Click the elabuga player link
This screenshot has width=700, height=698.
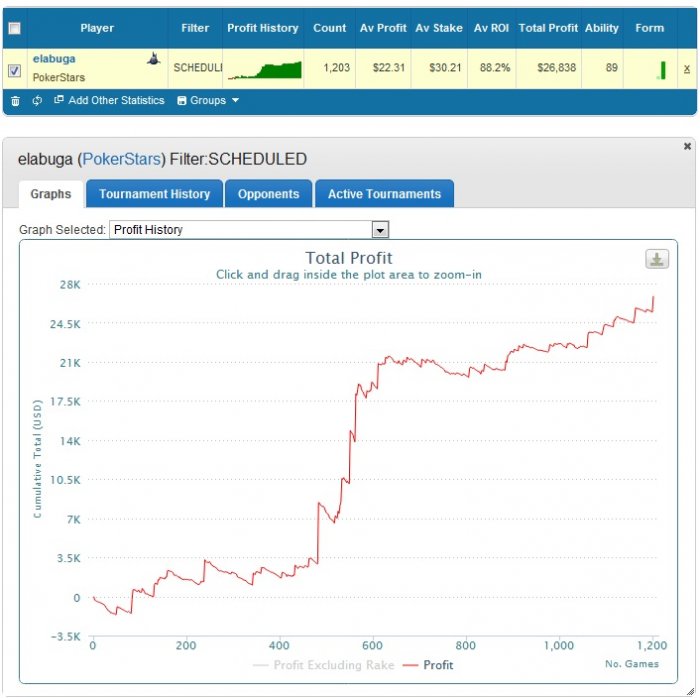click(54, 58)
